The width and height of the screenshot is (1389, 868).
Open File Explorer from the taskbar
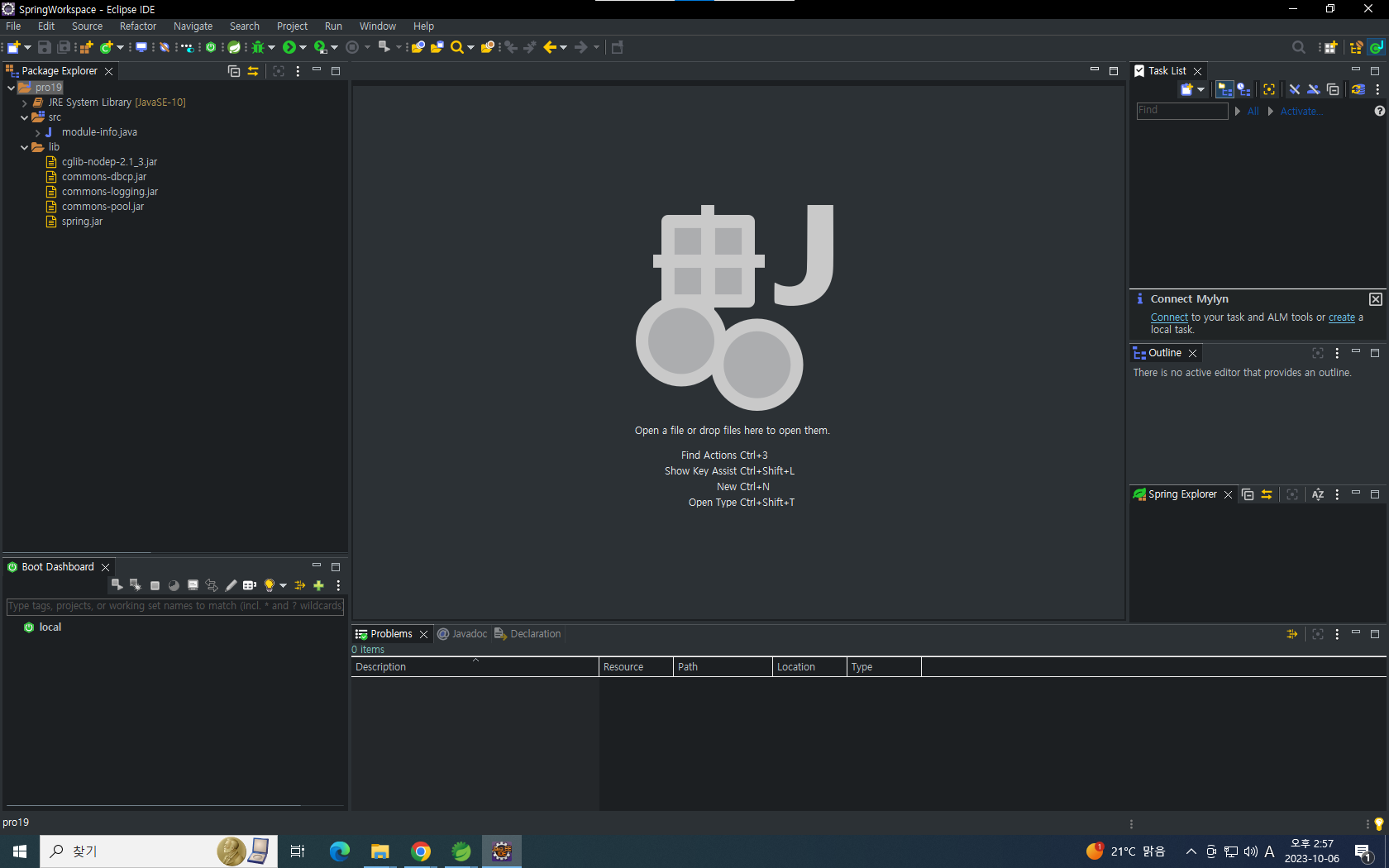[380, 851]
